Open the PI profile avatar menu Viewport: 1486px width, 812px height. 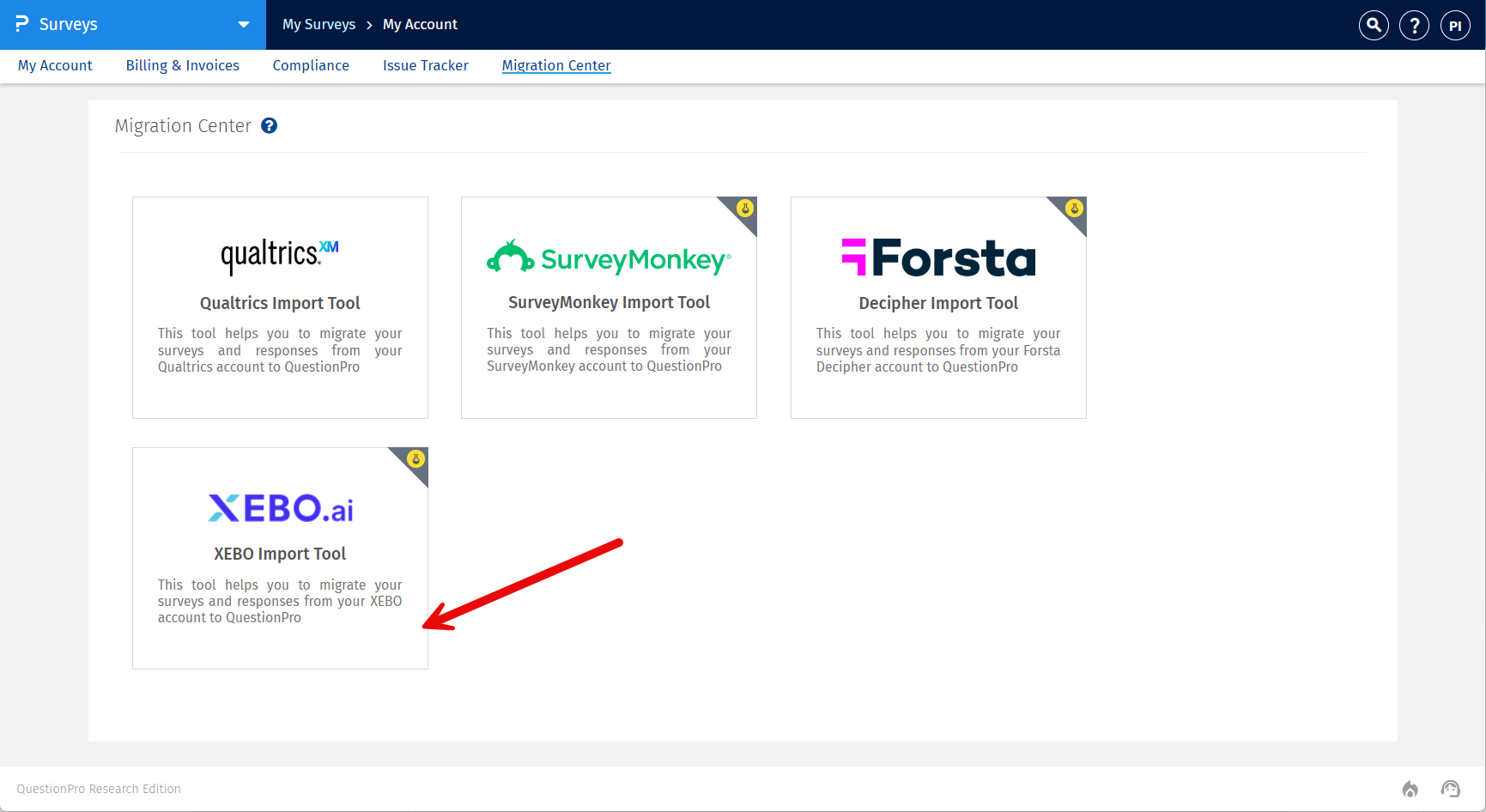[x=1455, y=25]
